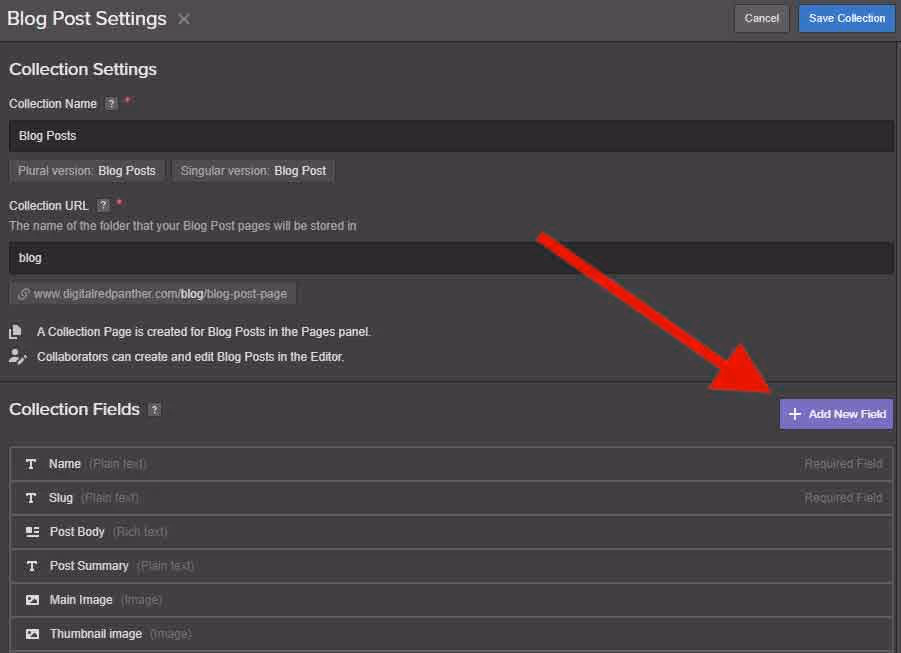Viewport: 901px width, 653px height.
Task: Open the Collection Fields help tooltip
Action: point(153,409)
